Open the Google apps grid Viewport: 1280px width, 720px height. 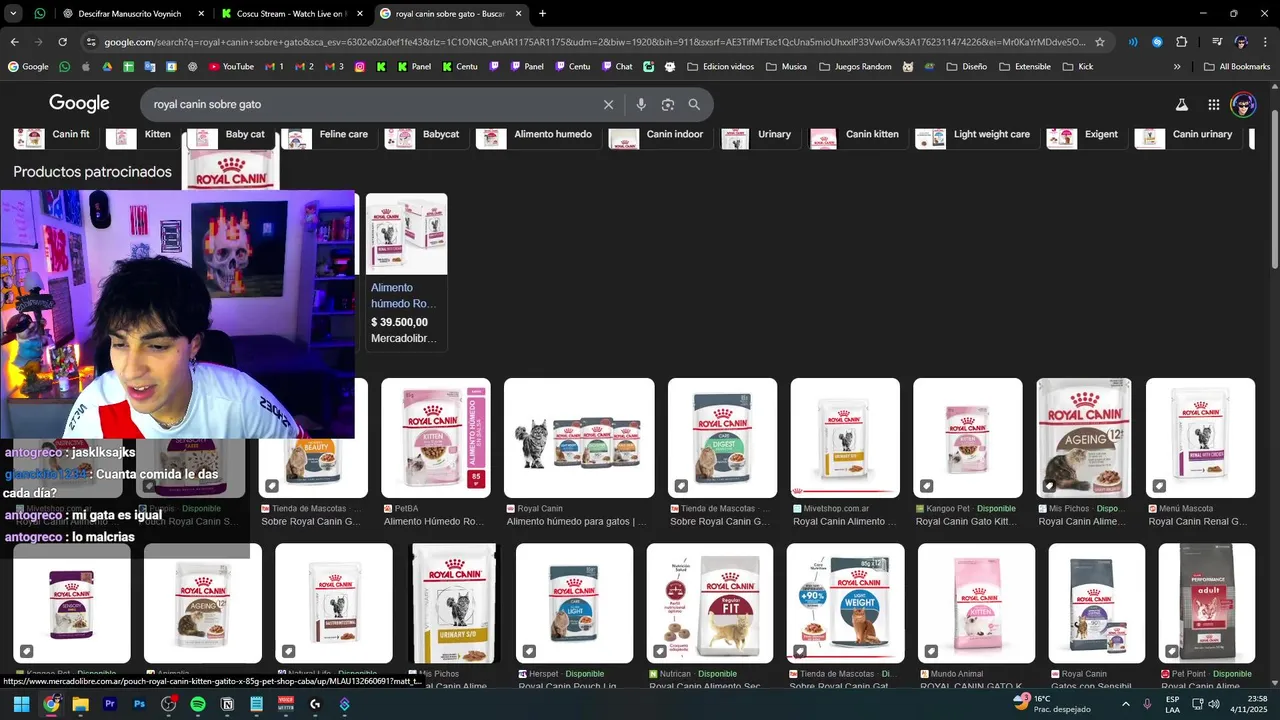(1213, 104)
